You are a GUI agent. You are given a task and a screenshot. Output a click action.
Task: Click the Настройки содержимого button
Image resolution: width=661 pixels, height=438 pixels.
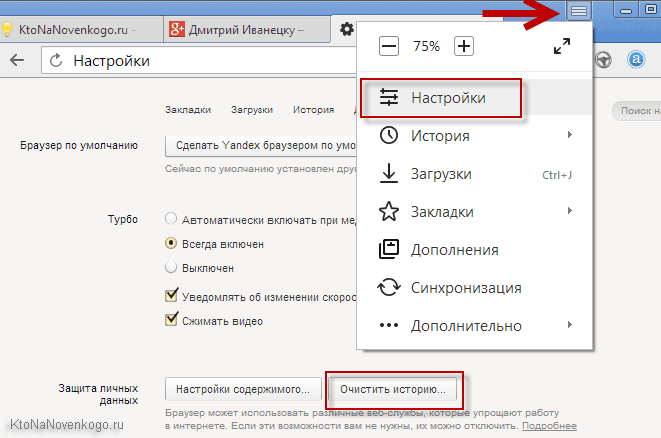point(243,389)
